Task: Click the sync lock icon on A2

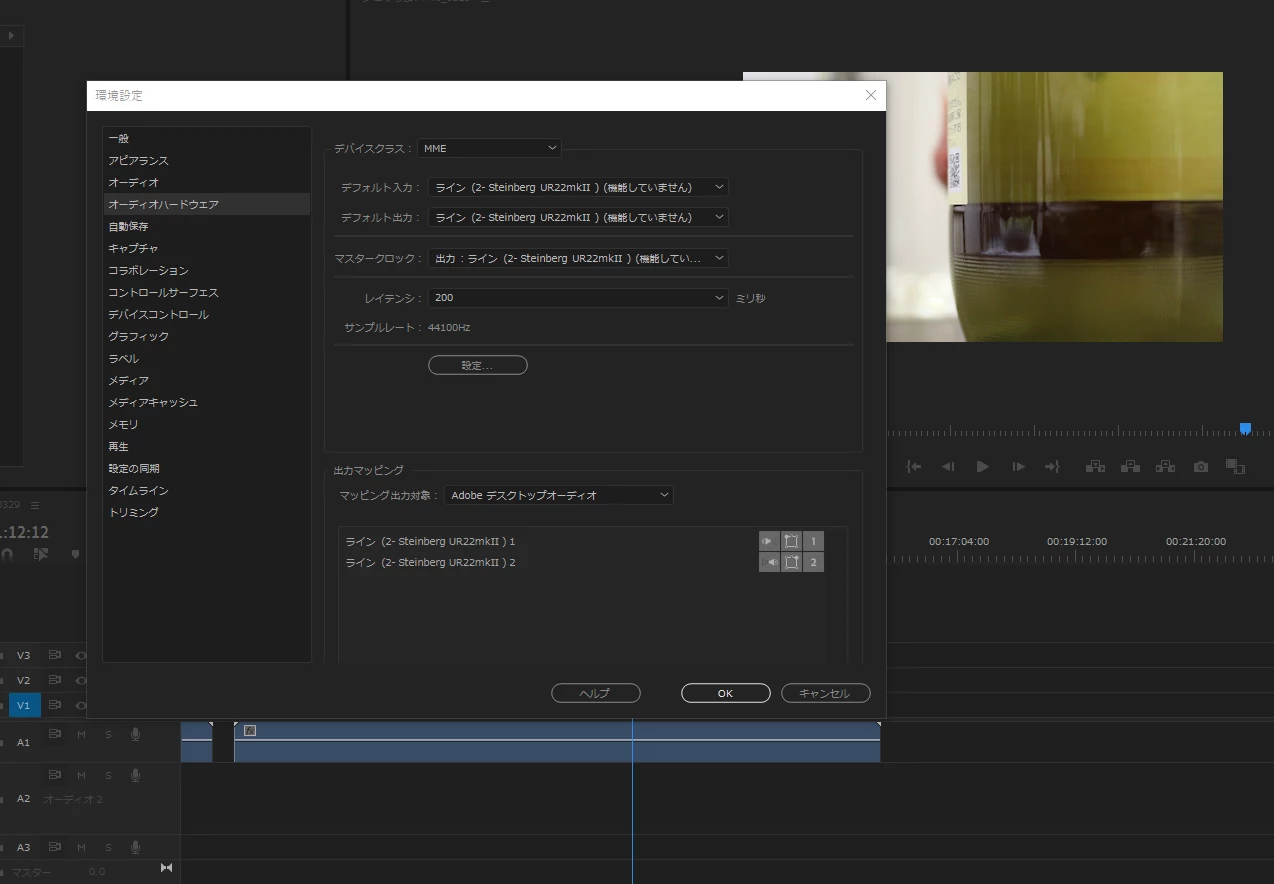Action: 55,775
